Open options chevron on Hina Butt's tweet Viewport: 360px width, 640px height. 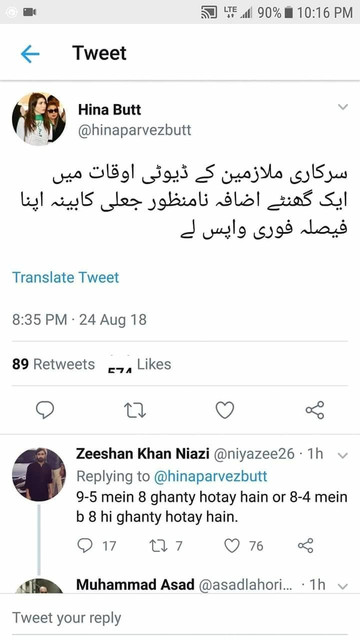pos(343,107)
